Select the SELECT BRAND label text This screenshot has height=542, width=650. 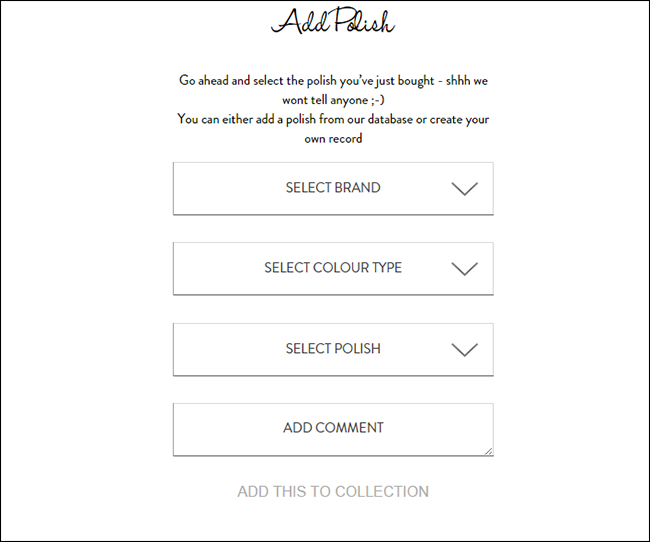(333, 187)
